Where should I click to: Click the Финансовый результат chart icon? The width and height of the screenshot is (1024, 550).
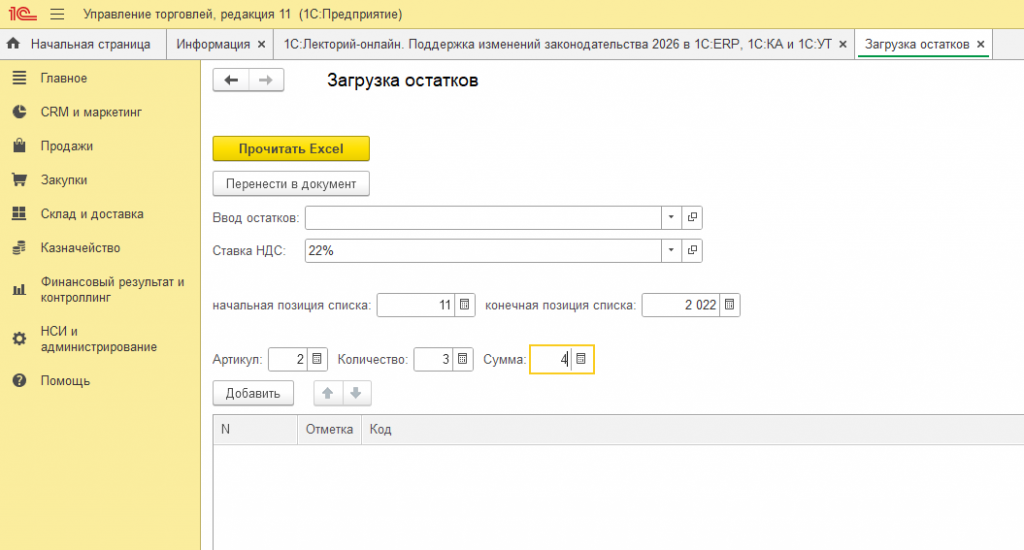point(20,289)
